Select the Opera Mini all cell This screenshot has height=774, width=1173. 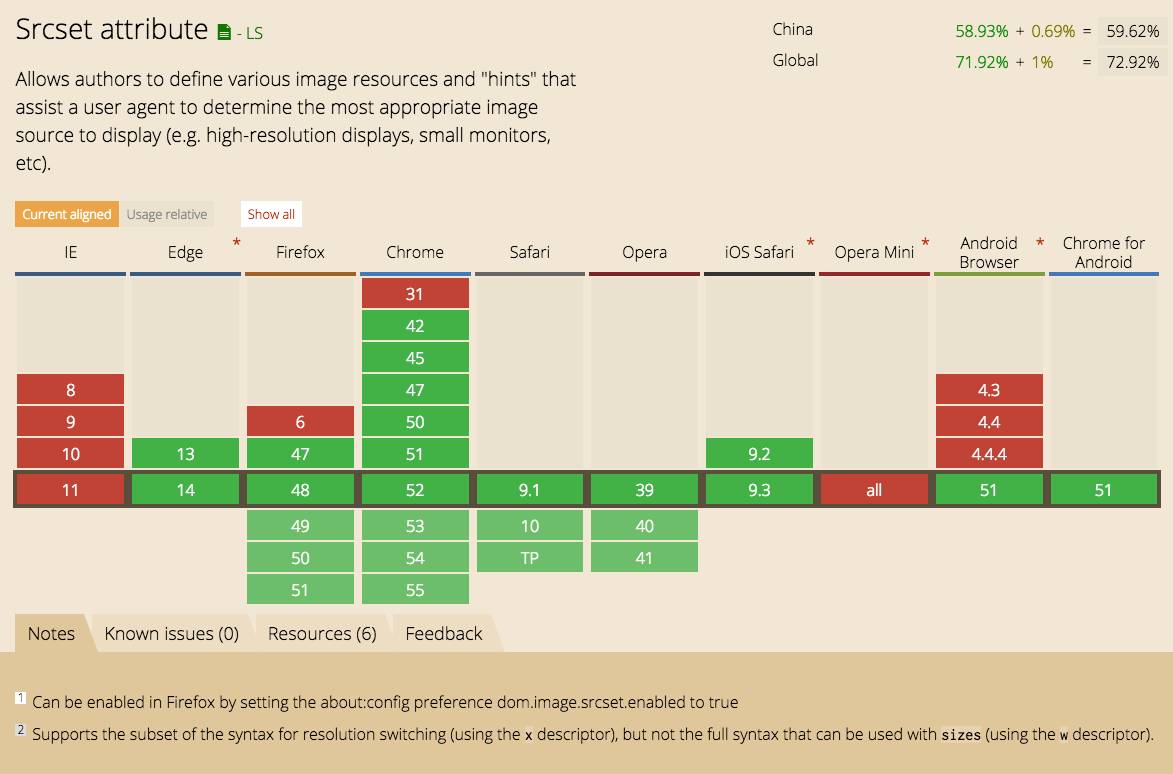coord(874,490)
